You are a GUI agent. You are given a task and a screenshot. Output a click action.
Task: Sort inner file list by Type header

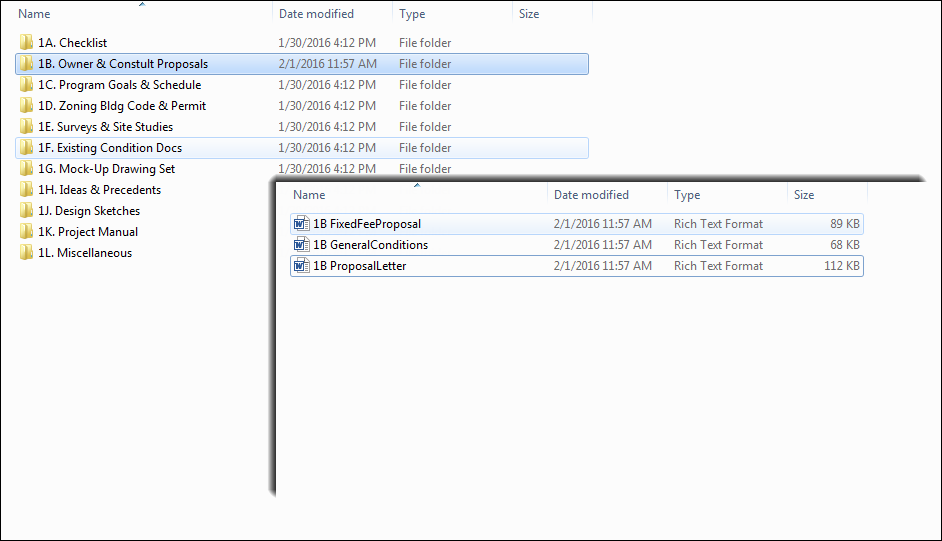[x=687, y=195]
